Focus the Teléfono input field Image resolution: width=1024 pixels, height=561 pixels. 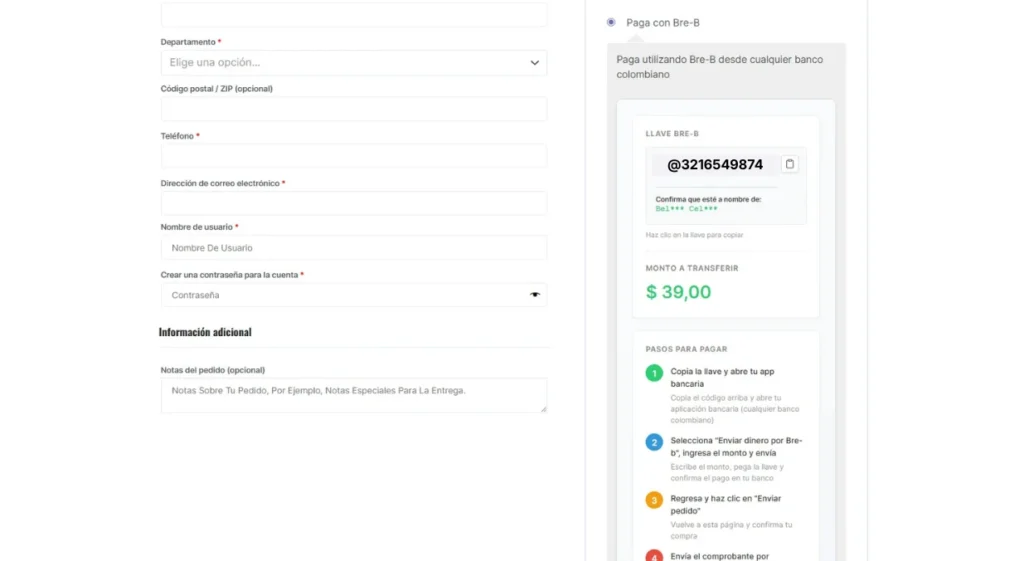tap(354, 156)
